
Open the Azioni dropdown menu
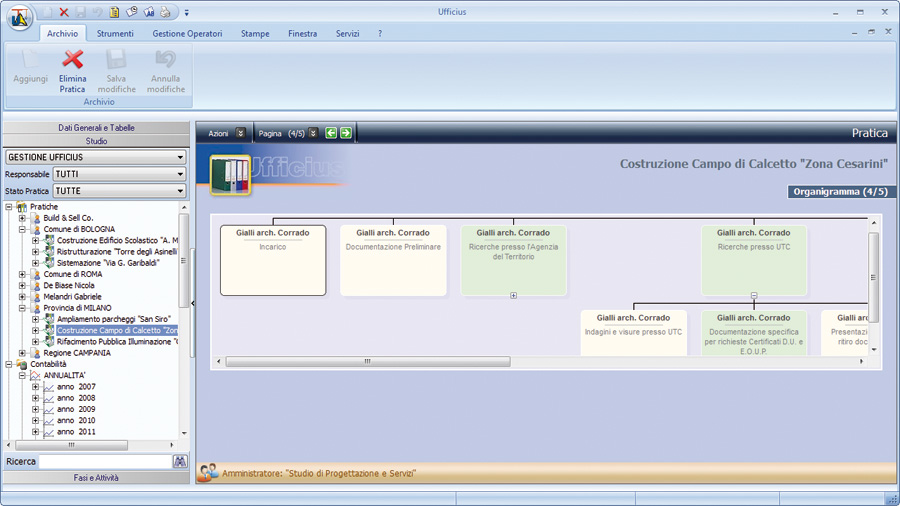pyautogui.click(x=240, y=133)
